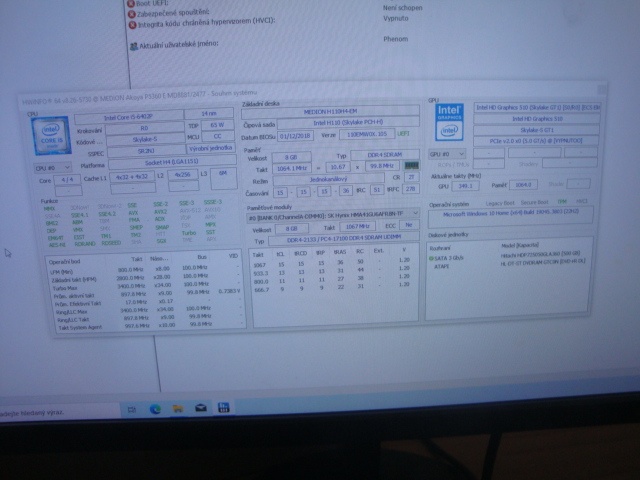Open the GPU #0 selector dropdown

coord(447,154)
